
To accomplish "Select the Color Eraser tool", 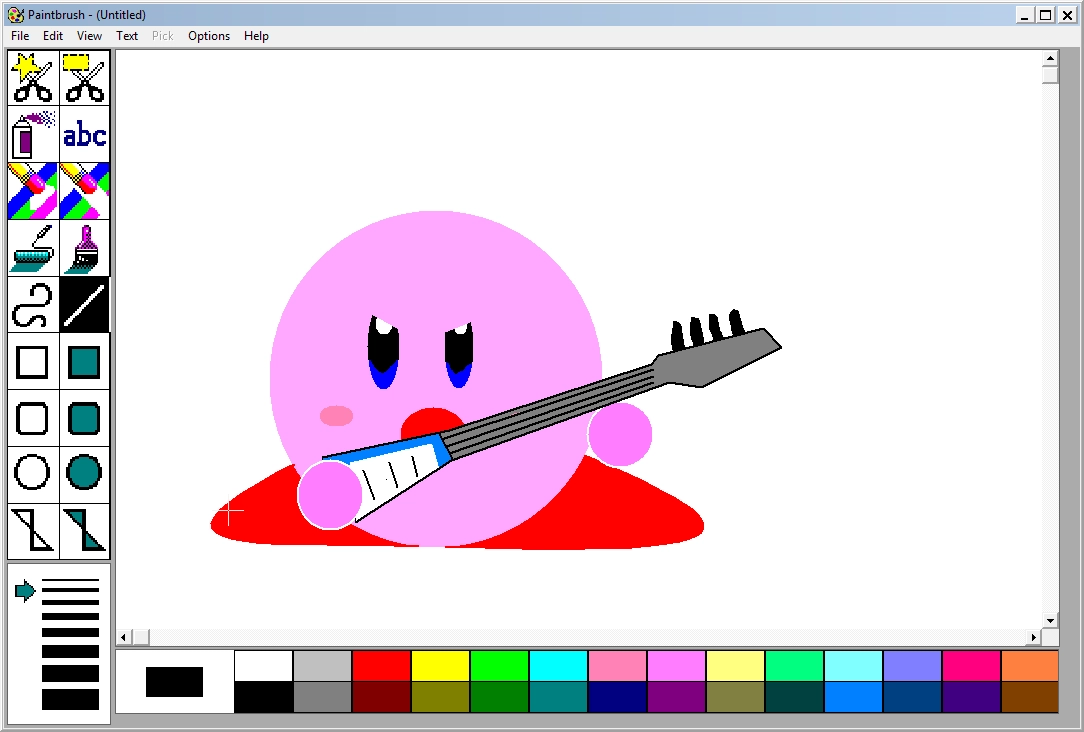I will click(x=33, y=191).
